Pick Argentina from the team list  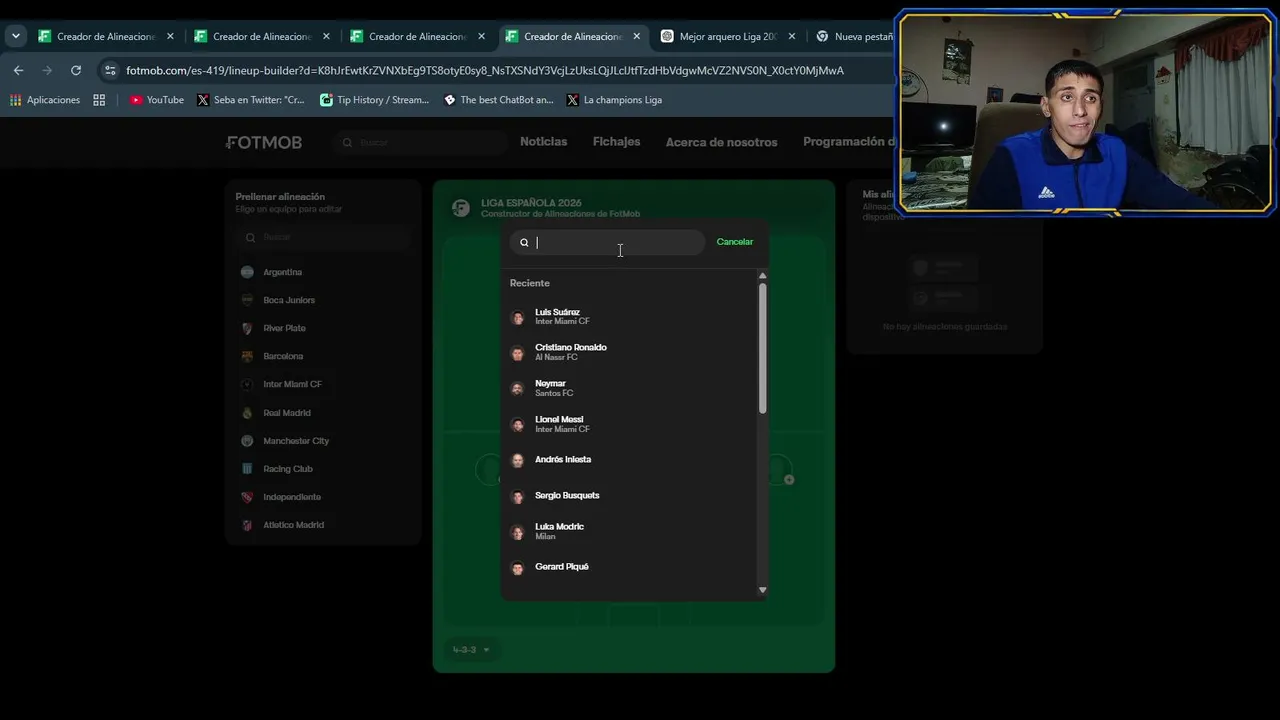(x=323, y=272)
